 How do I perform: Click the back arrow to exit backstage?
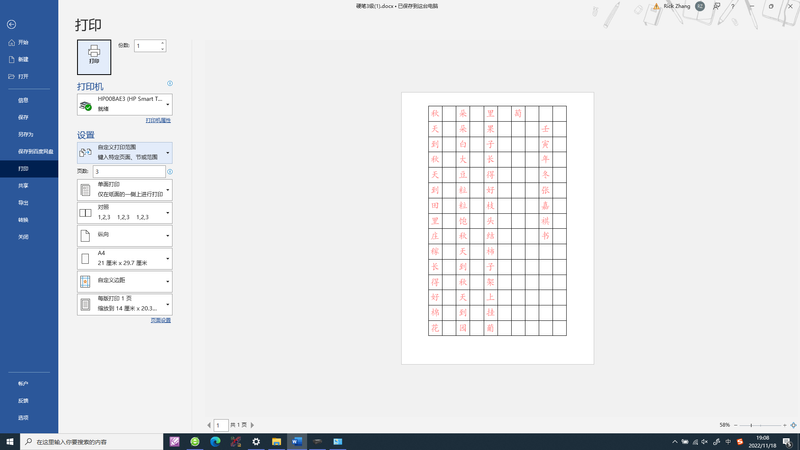(11, 24)
